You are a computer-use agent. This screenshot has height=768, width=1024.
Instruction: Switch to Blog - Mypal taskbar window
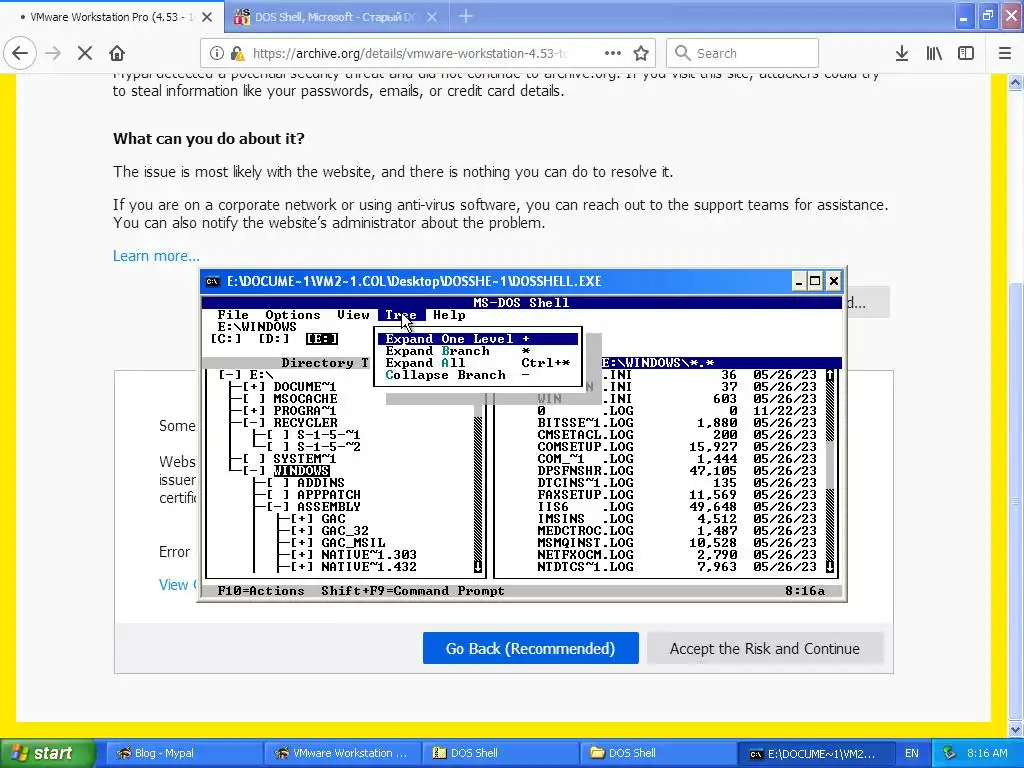184,753
